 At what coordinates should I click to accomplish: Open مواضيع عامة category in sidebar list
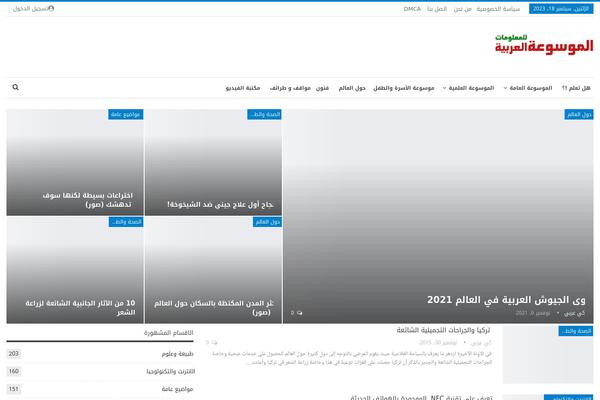[x=177, y=389]
